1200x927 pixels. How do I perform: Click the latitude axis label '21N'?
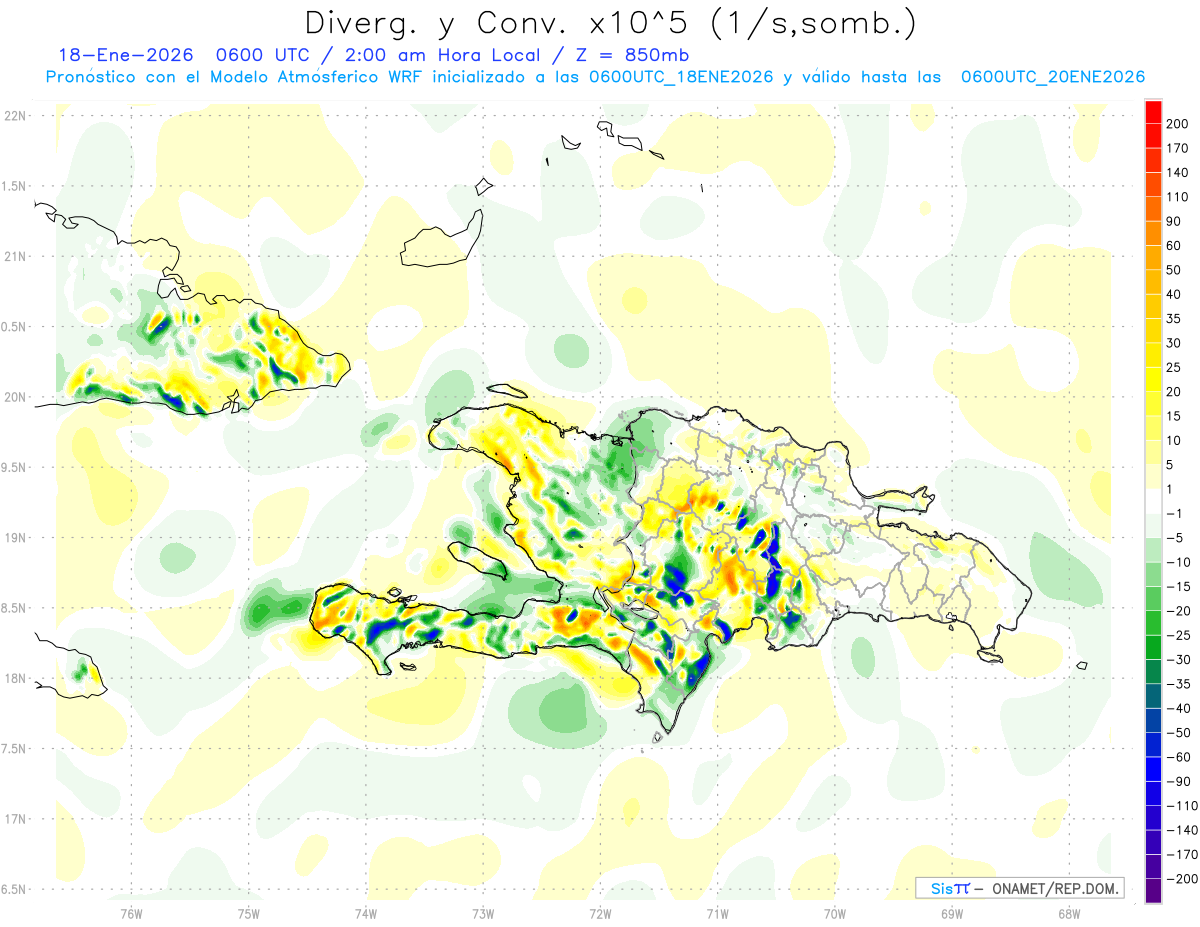click(14, 257)
